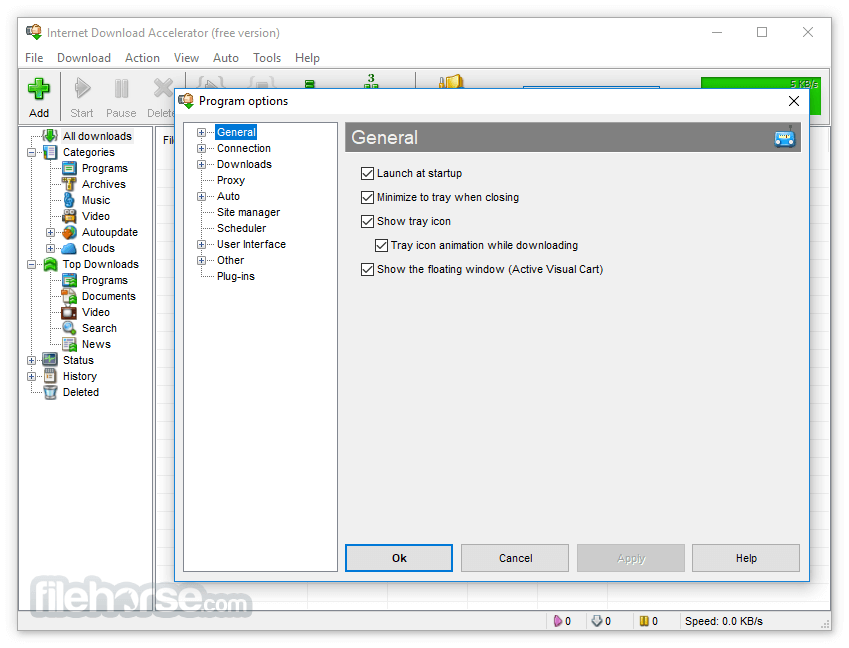The height and width of the screenshot is (648, 849).
Task: Open the Download menu
Action: 84,58
